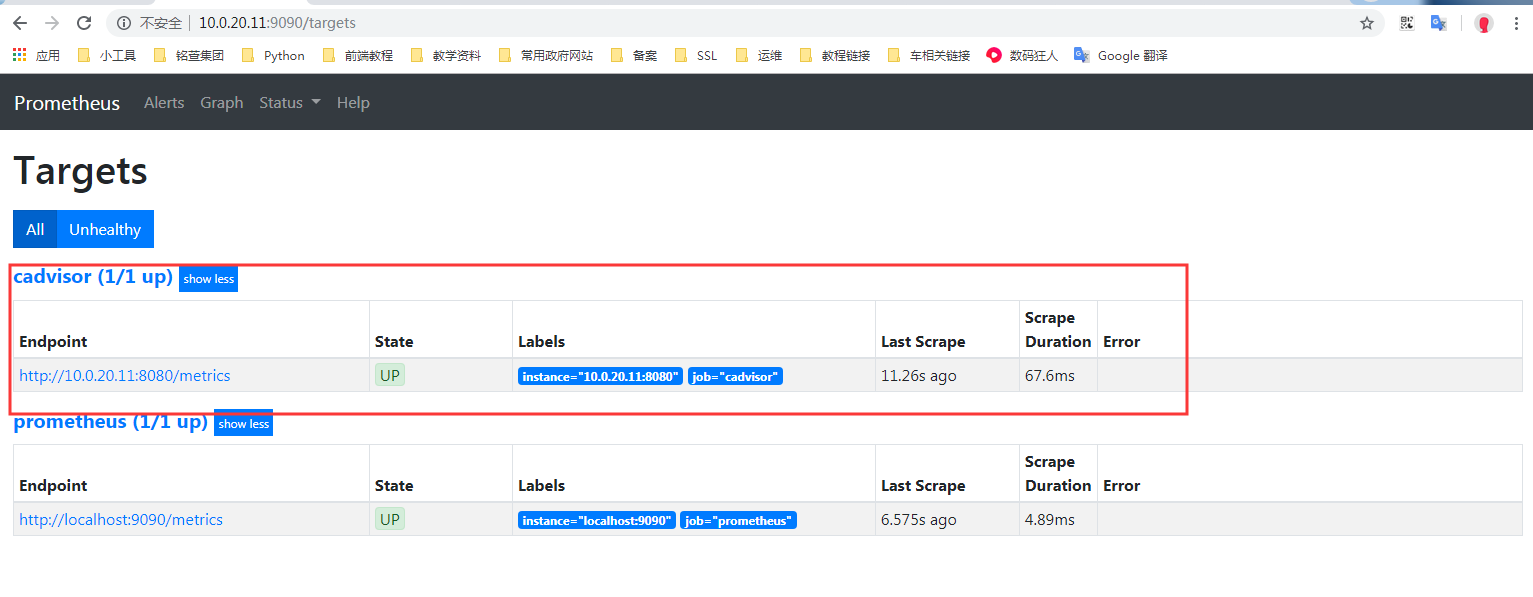
Task: Open the 备案 bookmark folder
Action: (x=633, y=56)
